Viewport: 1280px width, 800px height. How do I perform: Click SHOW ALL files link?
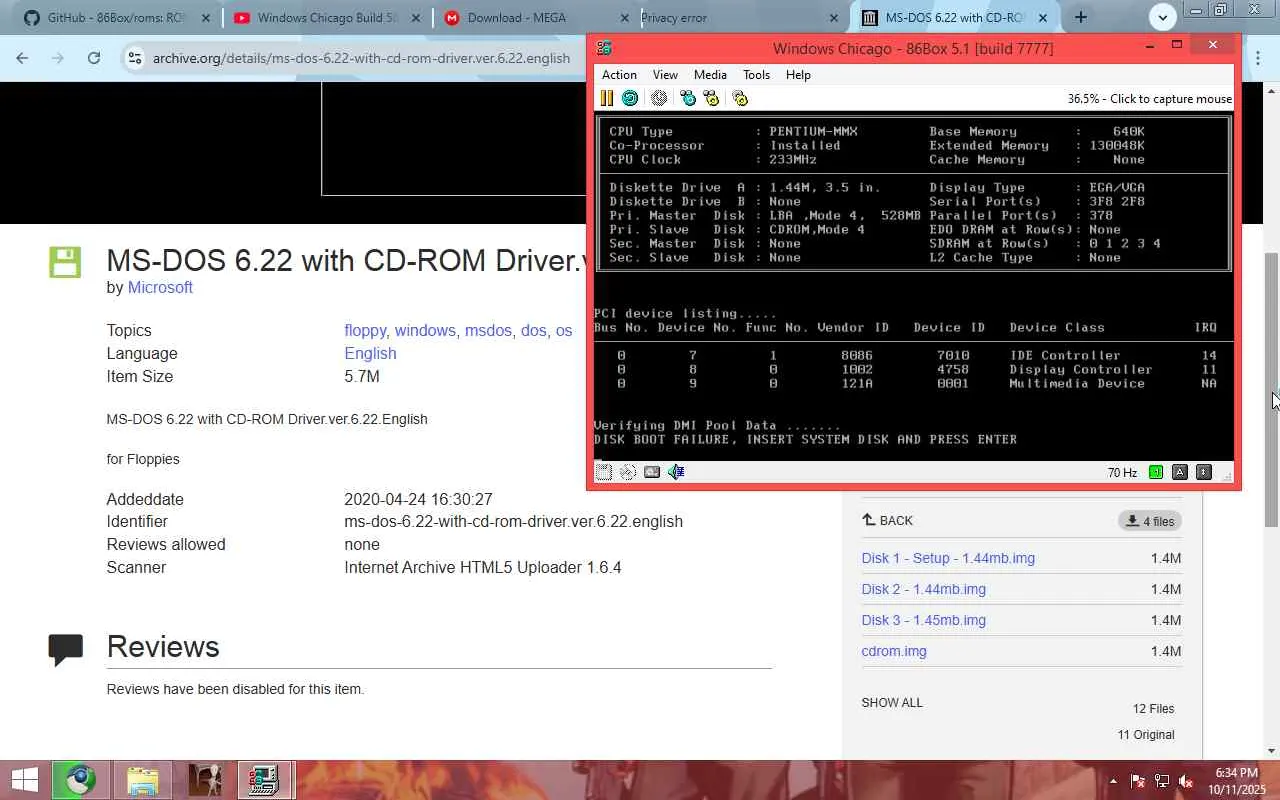pos(892,702)
